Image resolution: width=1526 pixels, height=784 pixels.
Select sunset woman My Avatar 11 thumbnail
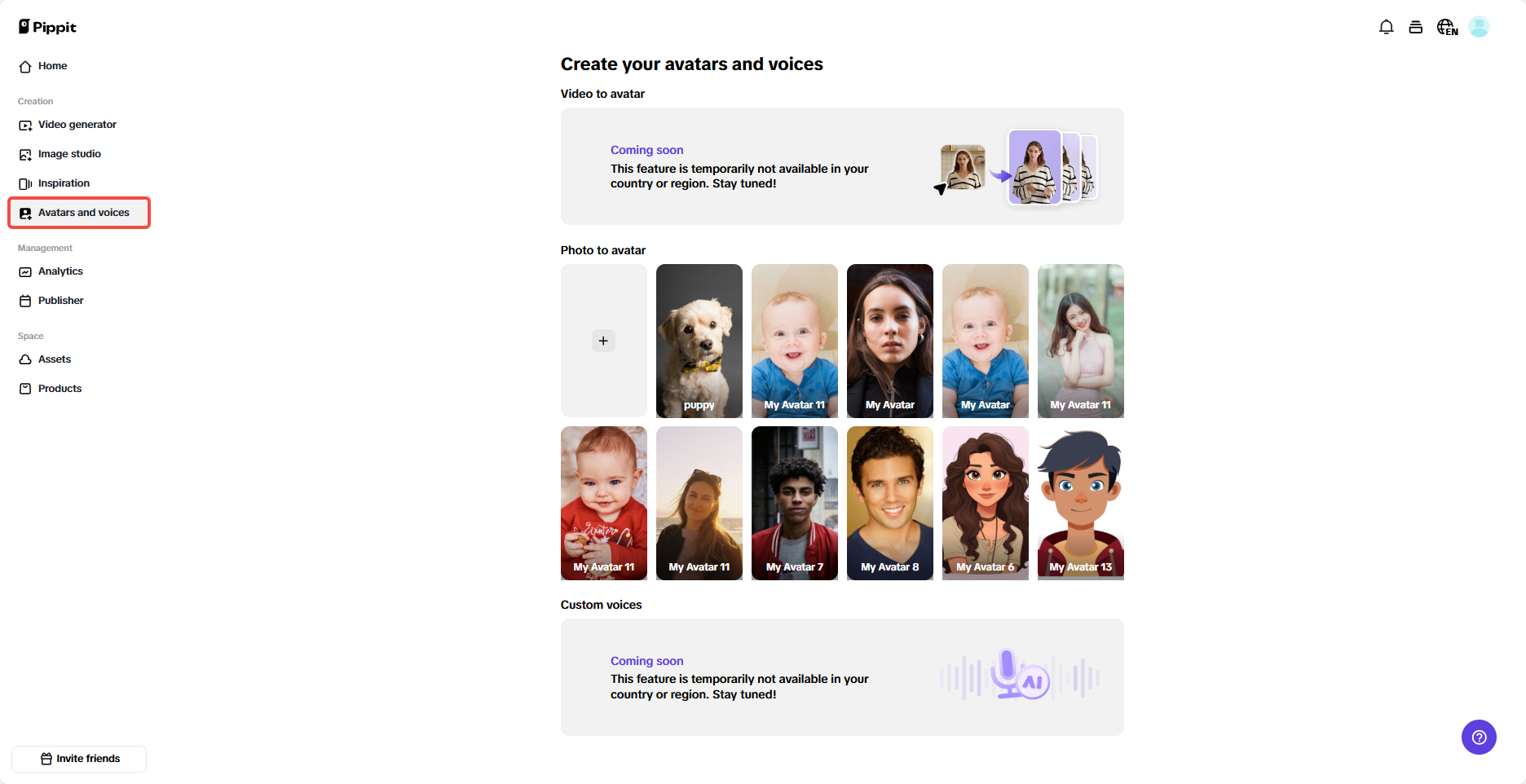pyautogui.click(x=699, y=503)
